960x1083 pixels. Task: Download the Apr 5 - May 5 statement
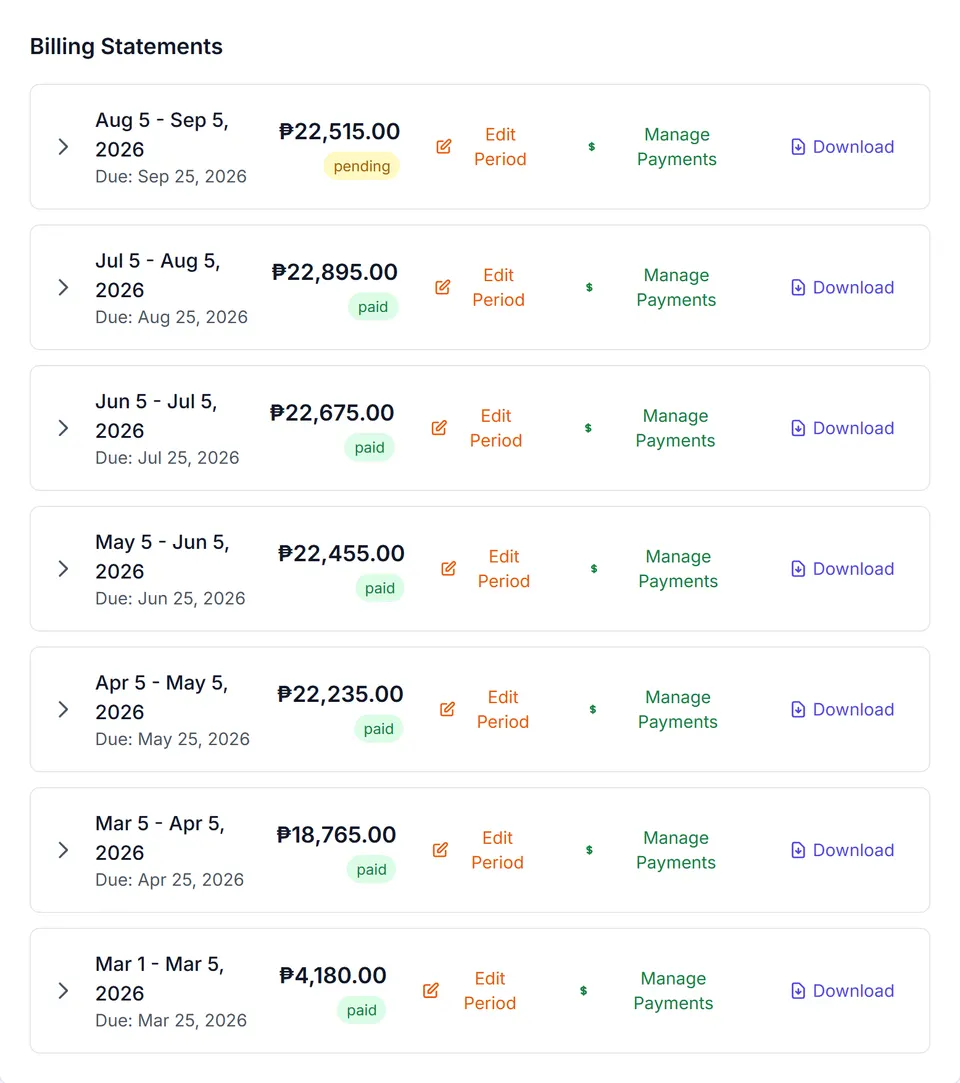(843, 709)
